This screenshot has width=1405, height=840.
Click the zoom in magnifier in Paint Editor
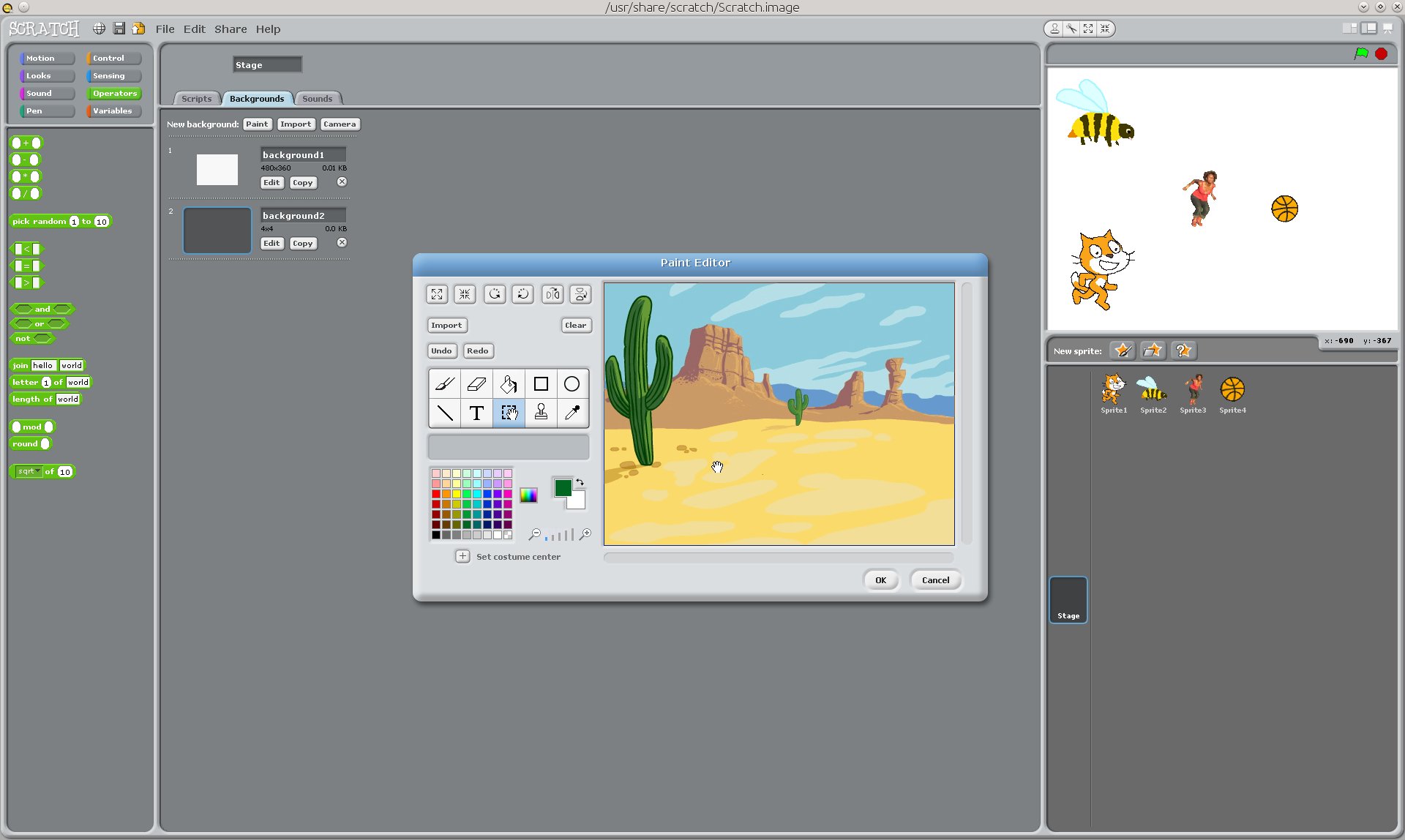pyautogui.click(x=585, y=535)
